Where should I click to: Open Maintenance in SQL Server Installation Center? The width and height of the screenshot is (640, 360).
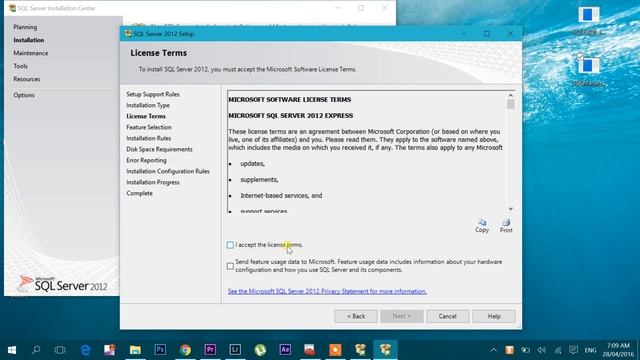click(31, 53)
